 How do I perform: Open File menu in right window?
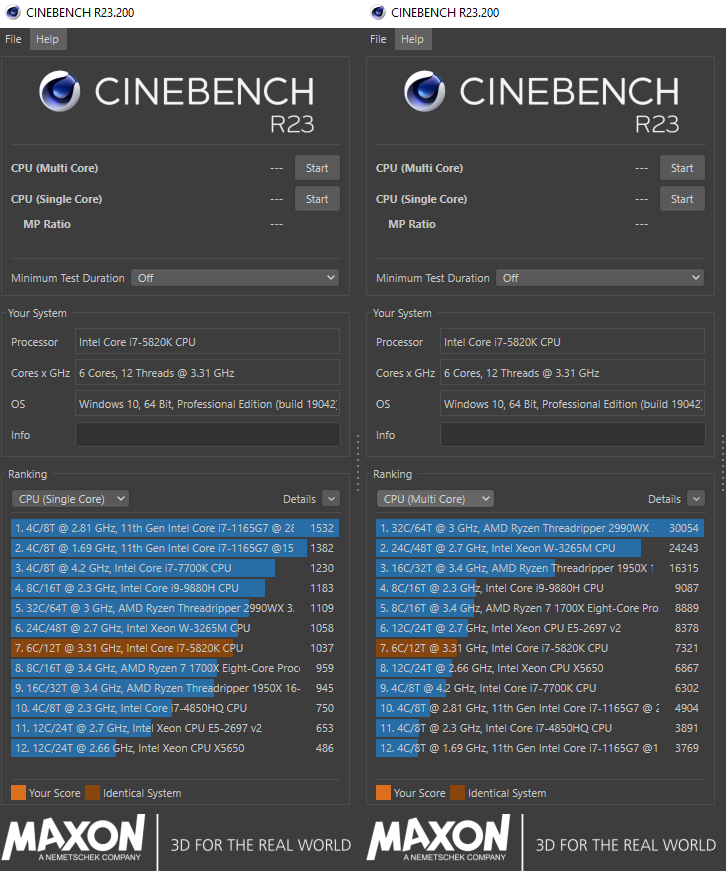pyautogui.click(x=378, y=39)
